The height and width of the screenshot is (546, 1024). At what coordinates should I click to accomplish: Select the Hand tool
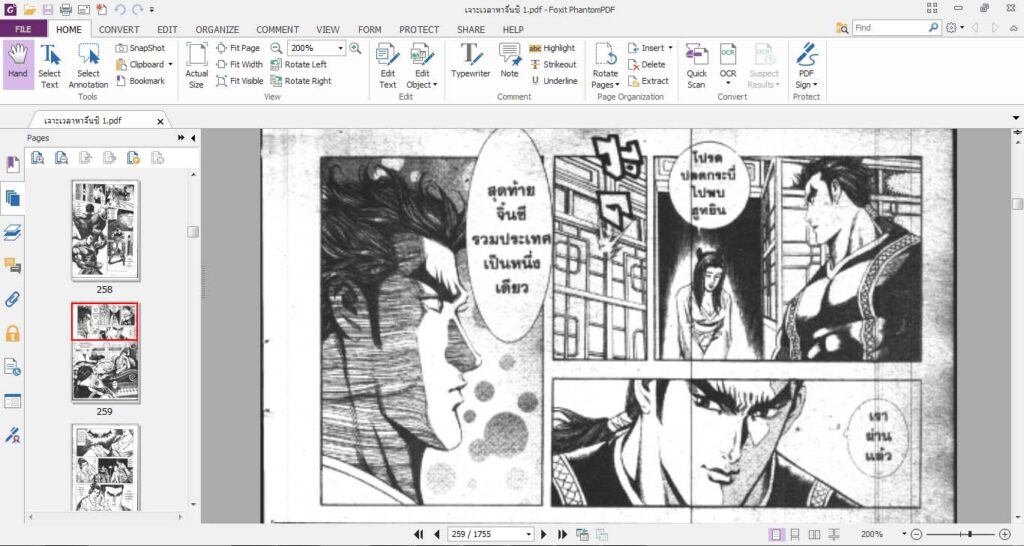point(18,65)
